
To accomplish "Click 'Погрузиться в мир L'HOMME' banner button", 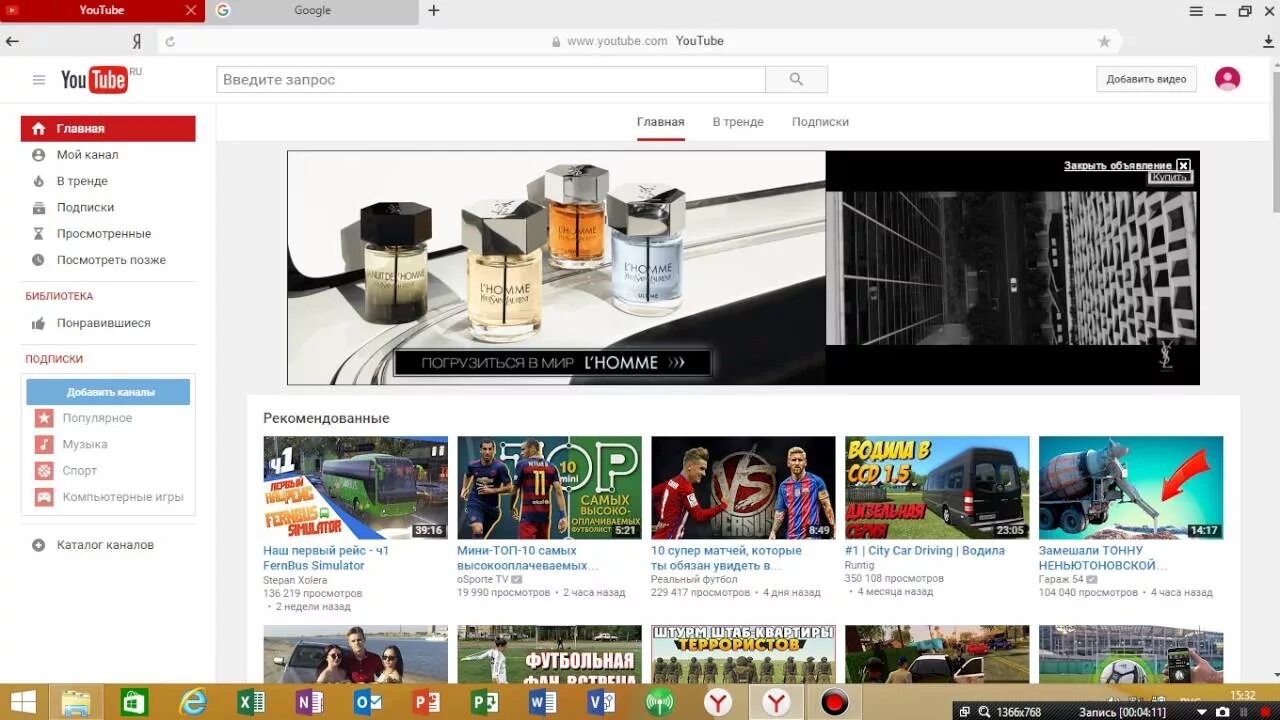I will [x=553, y=363].
